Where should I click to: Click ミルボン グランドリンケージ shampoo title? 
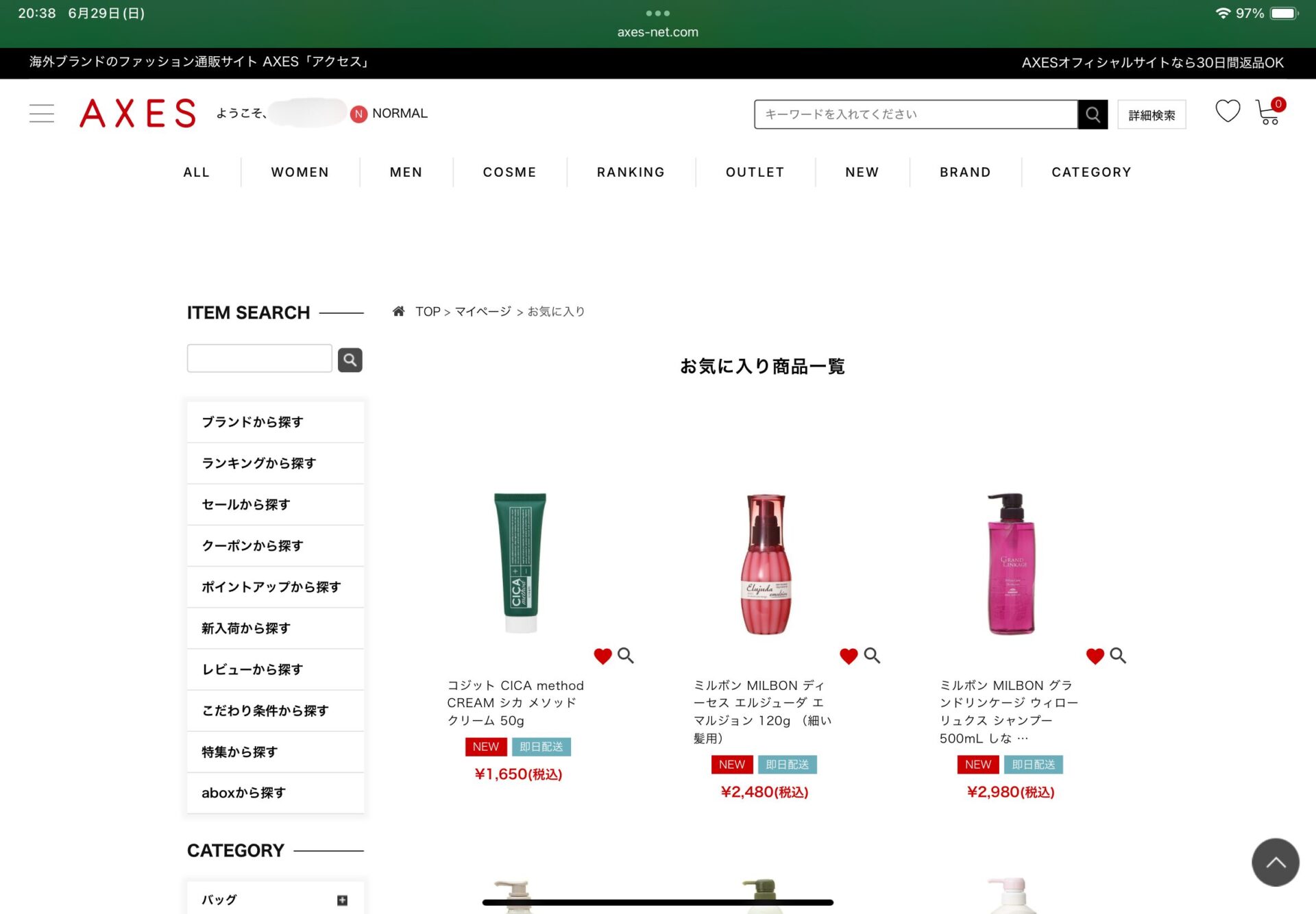(x=1008, y=712)
